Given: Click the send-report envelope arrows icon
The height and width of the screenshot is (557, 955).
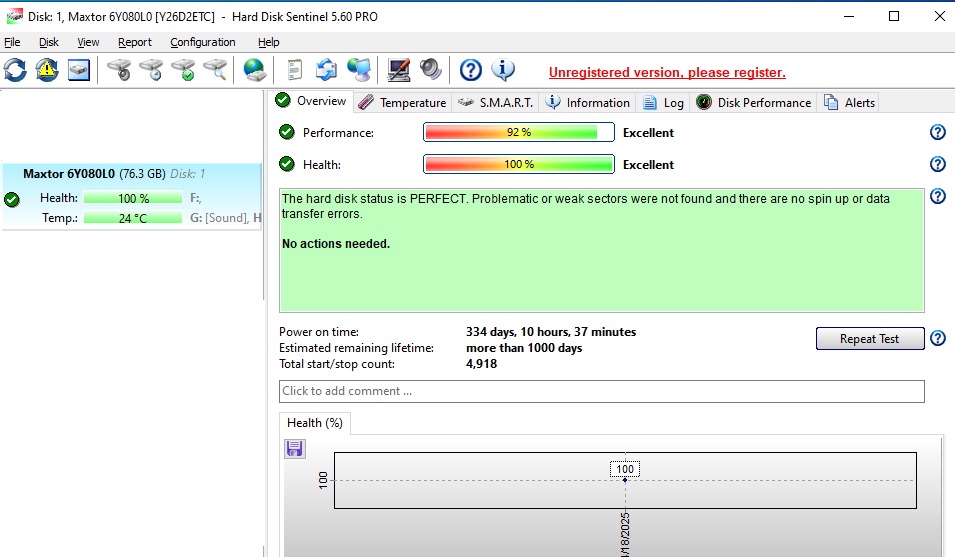Looking at the screenshot, I should point(326,70).
